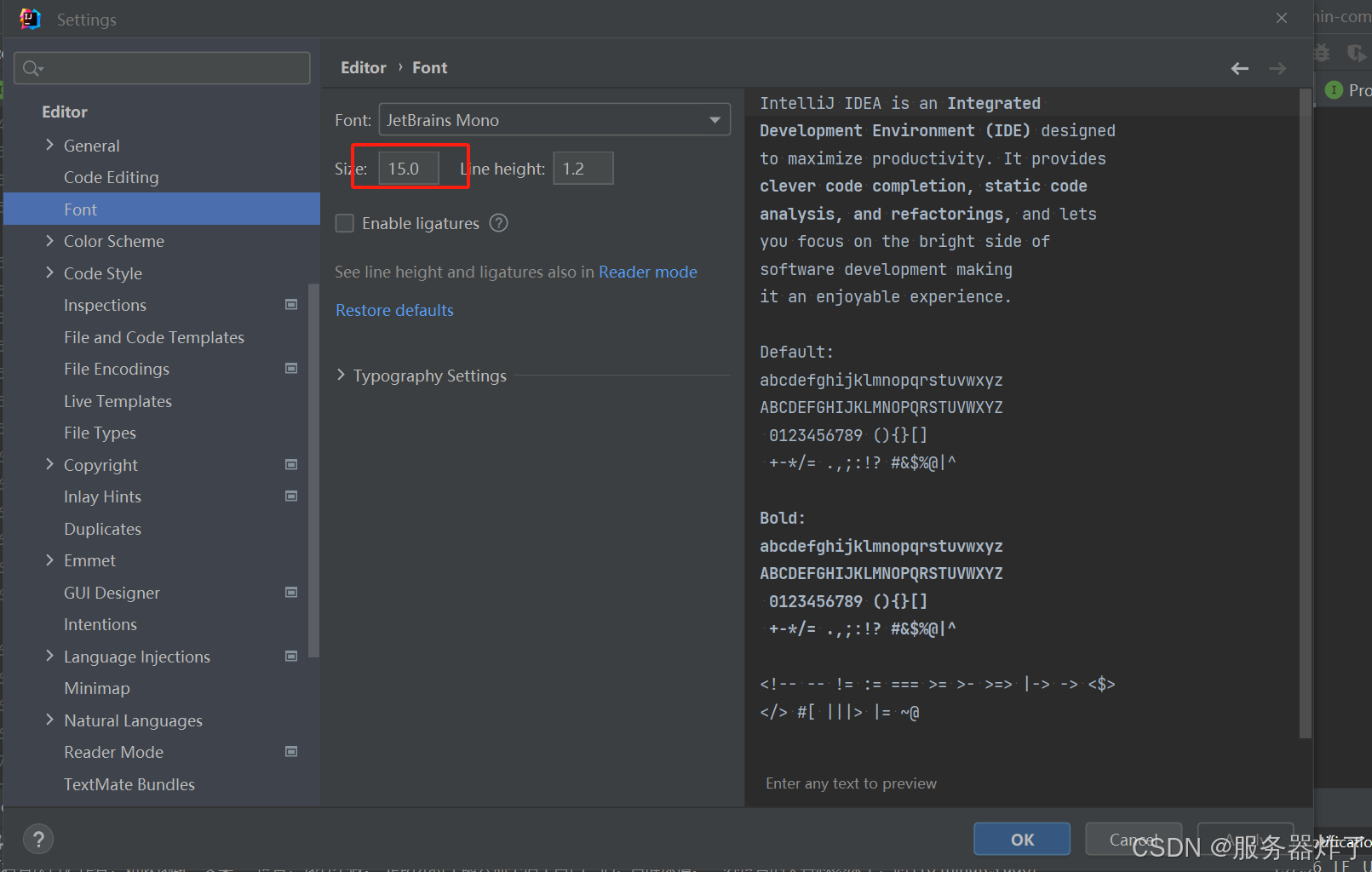Image resolution: width=1372 pixels, height=872 pixels.
Task: Open Minimap settings page
Action: 97,688
